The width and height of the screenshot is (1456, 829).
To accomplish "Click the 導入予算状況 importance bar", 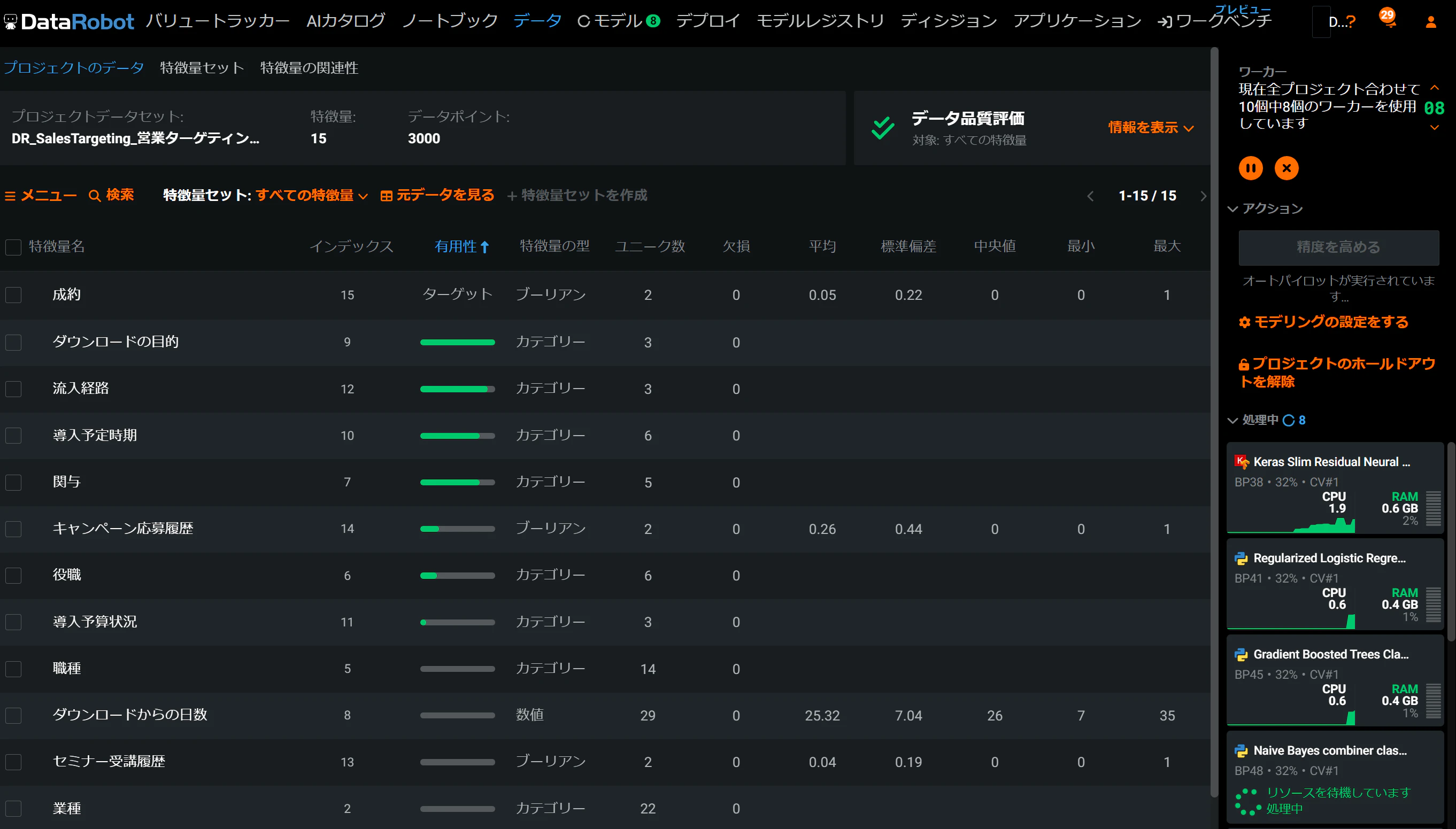I will coord(457,622).
